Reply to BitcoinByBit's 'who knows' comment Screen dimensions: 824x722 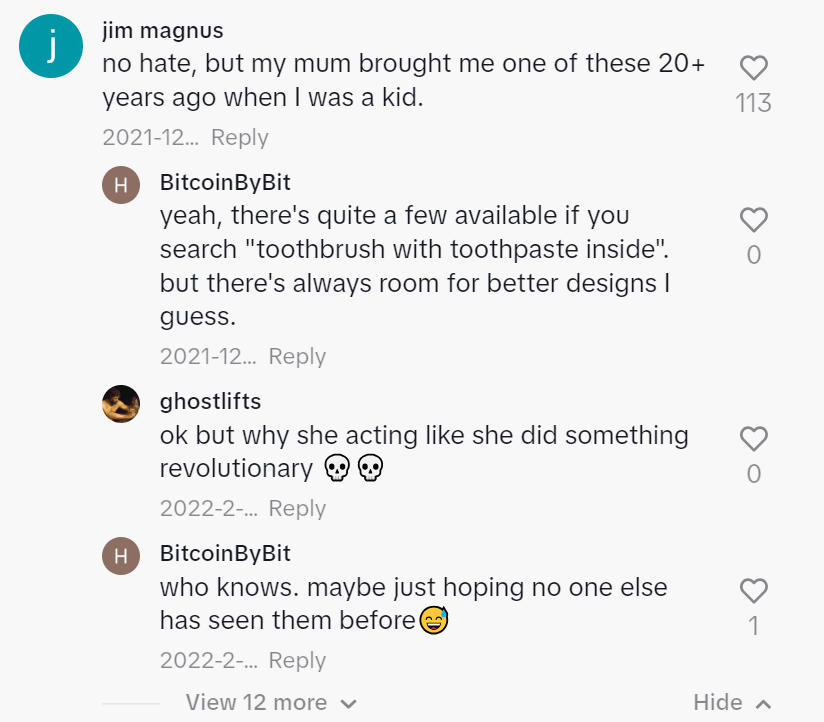[297, 660]
